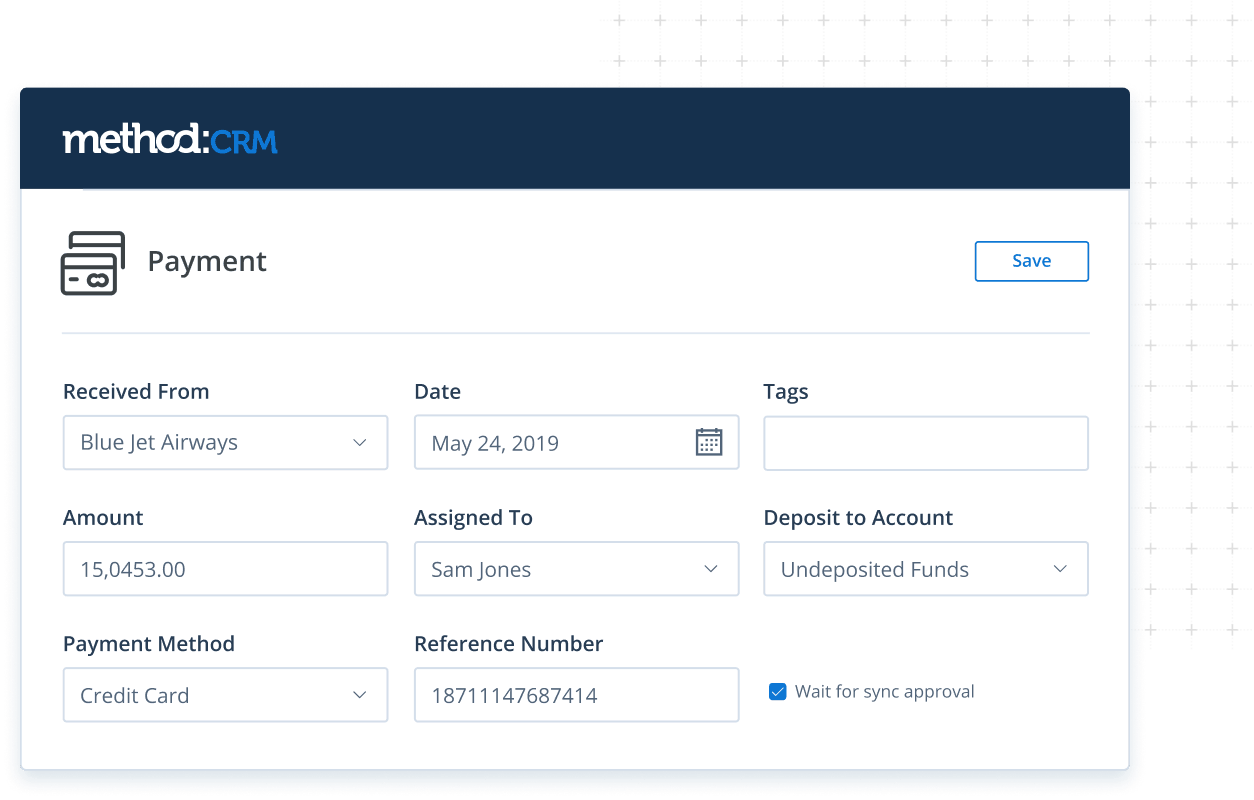Click the Reference Number input field
1254x800 pixels.
[576, 695]
